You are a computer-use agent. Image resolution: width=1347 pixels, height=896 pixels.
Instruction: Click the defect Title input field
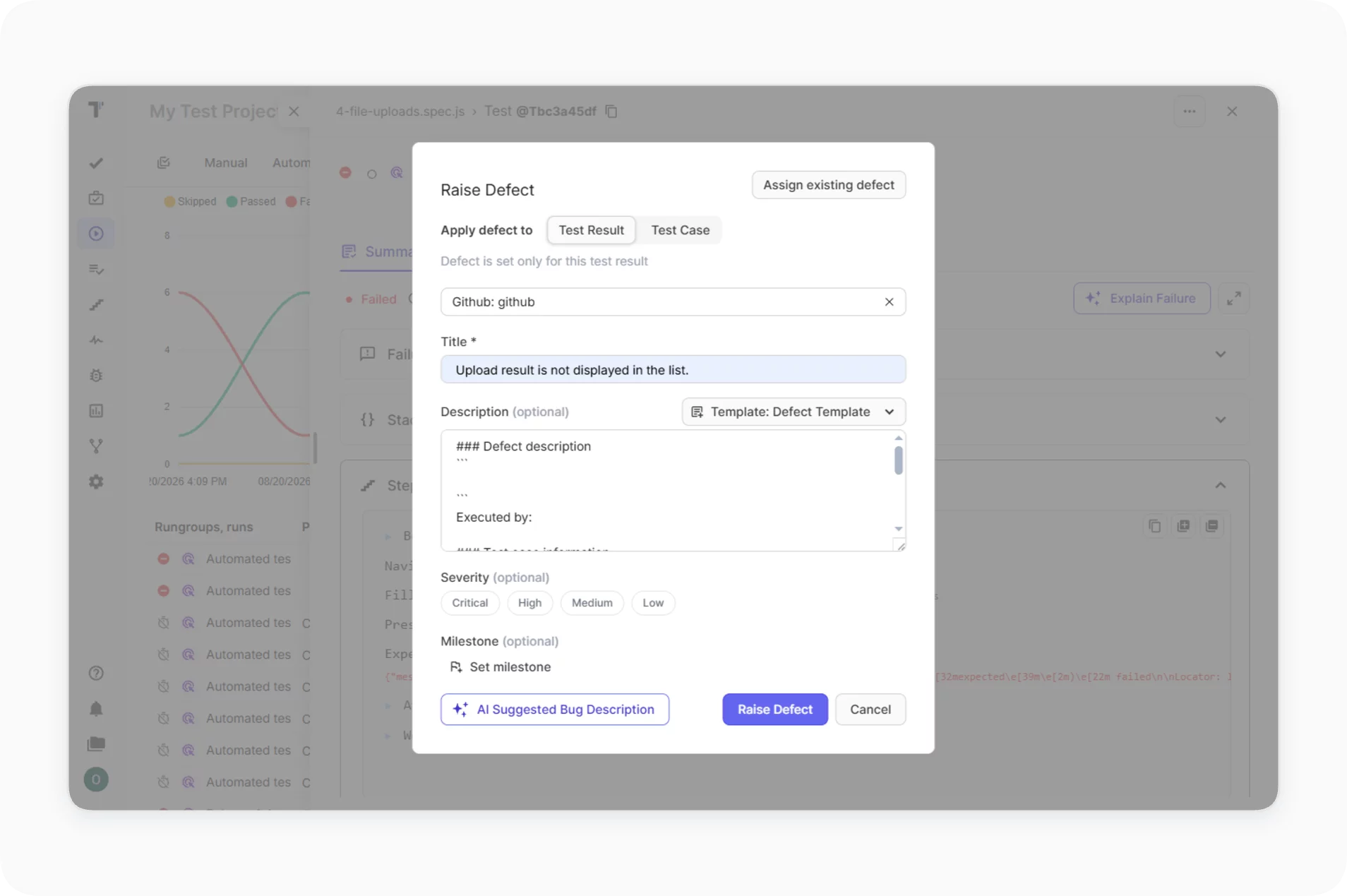coord(673,369)
